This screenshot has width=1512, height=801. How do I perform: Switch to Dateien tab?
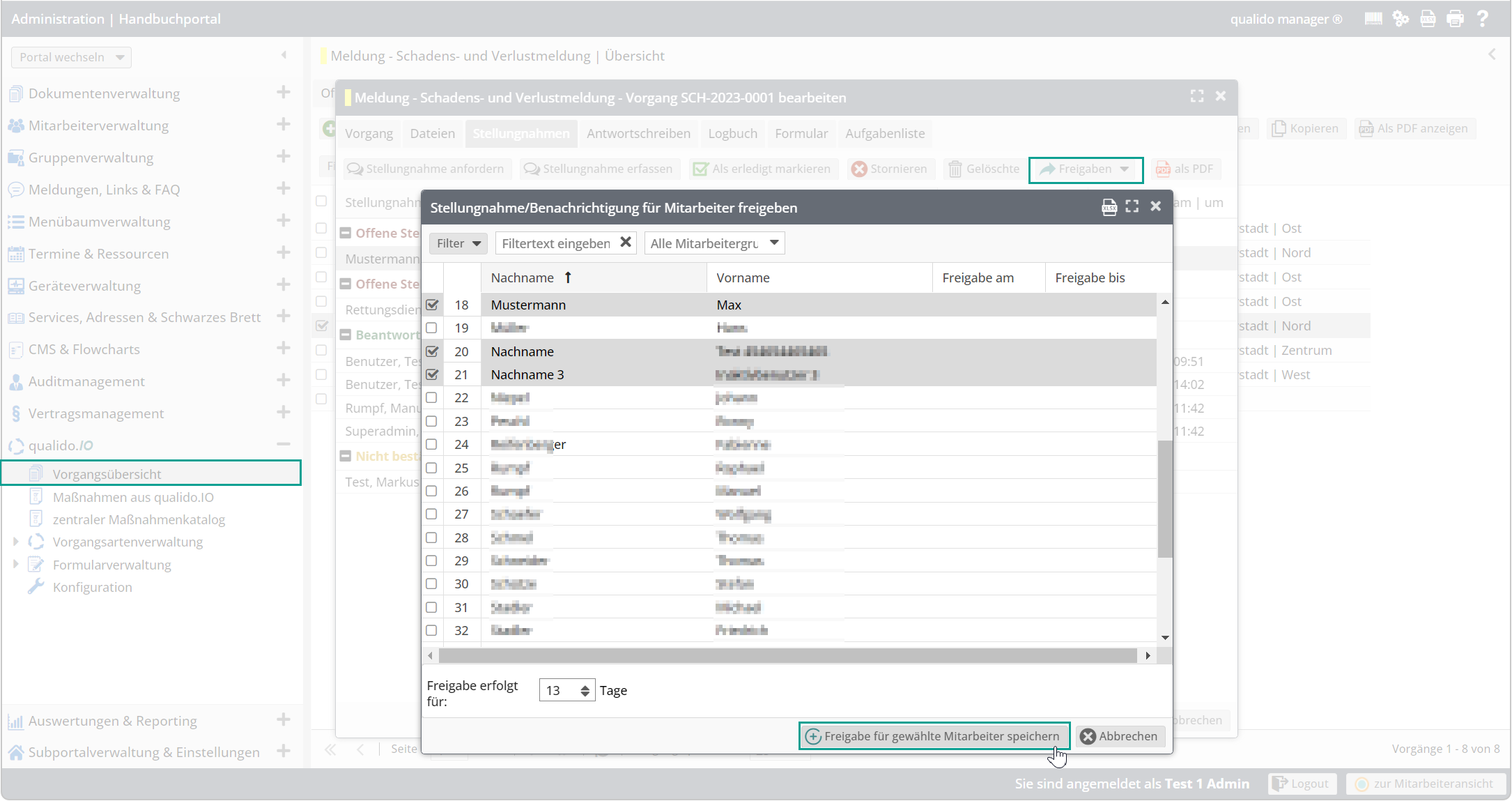point(432,133)
